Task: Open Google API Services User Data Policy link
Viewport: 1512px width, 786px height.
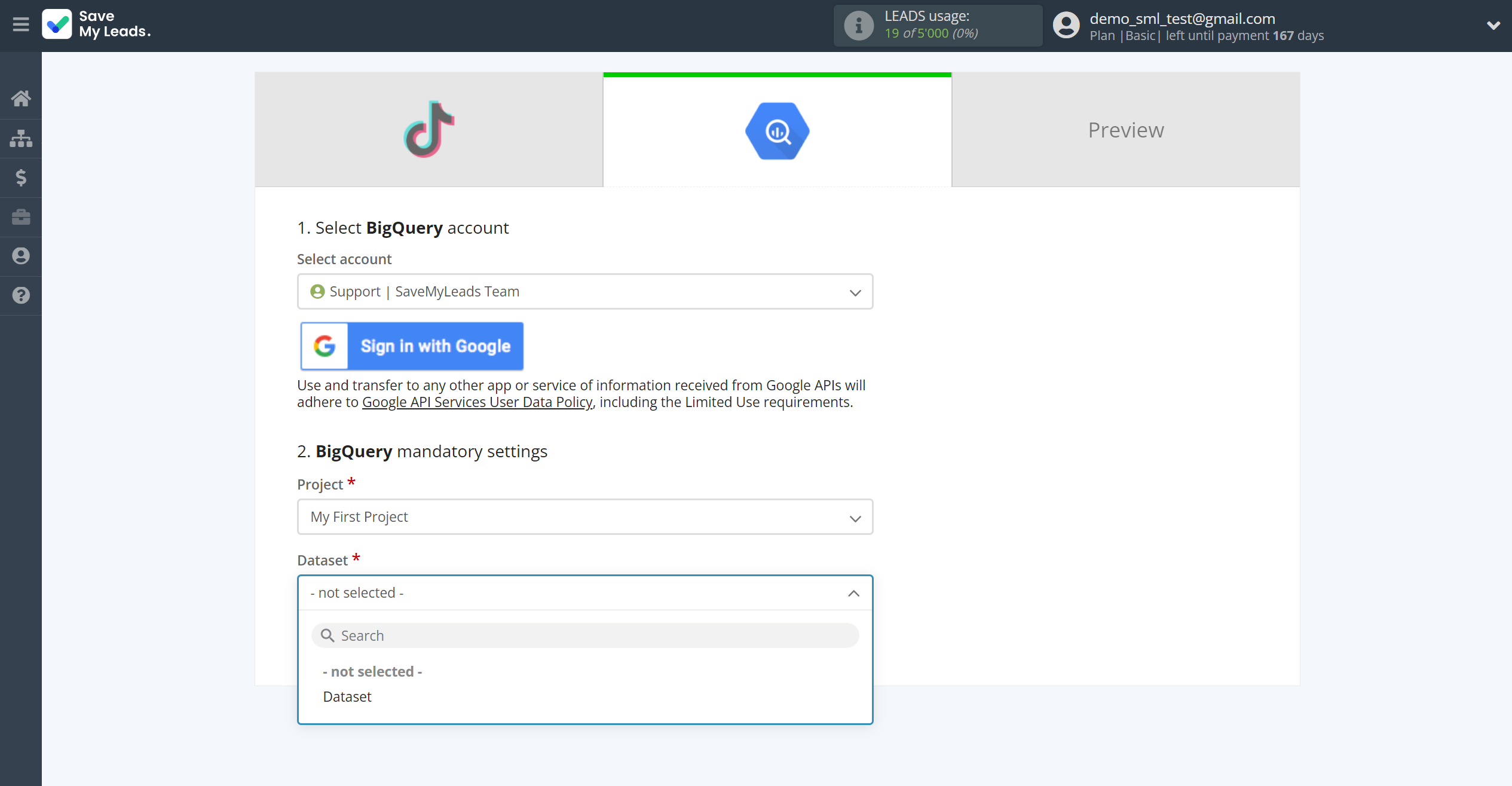Action: pyautogui.click(x=477, y=402)
